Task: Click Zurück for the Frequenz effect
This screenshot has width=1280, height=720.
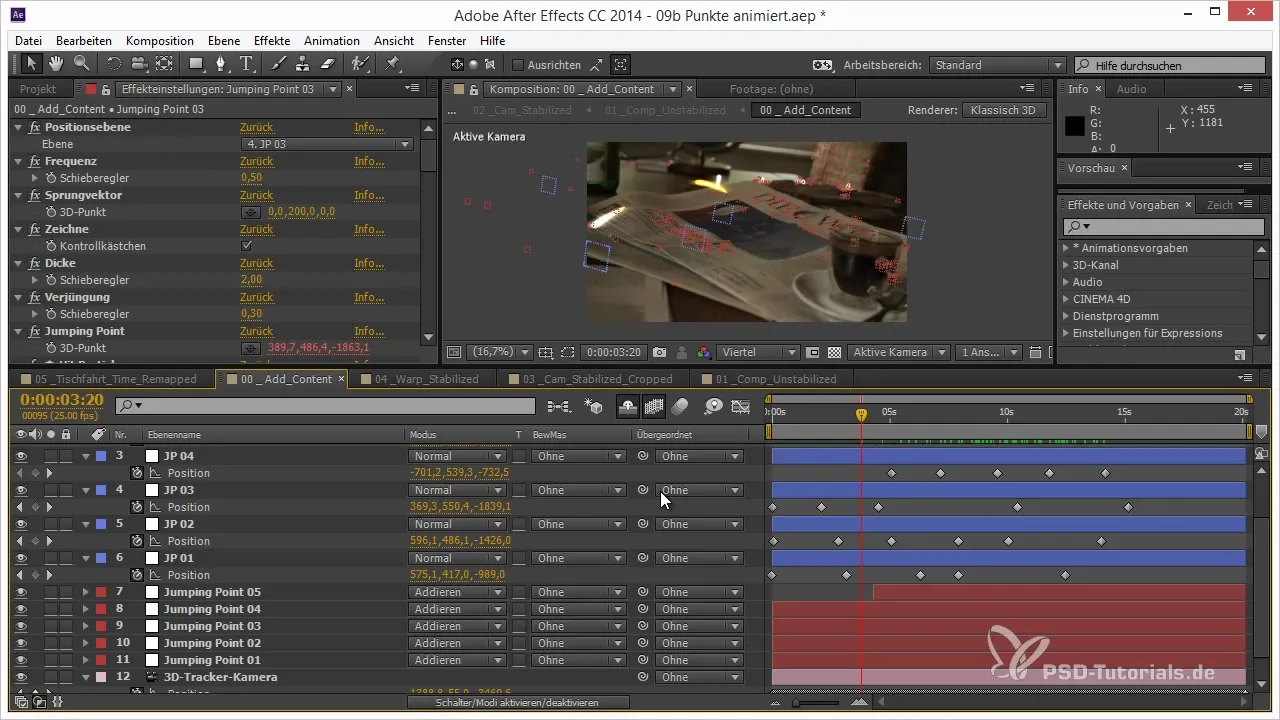Action: coord(257,161)
